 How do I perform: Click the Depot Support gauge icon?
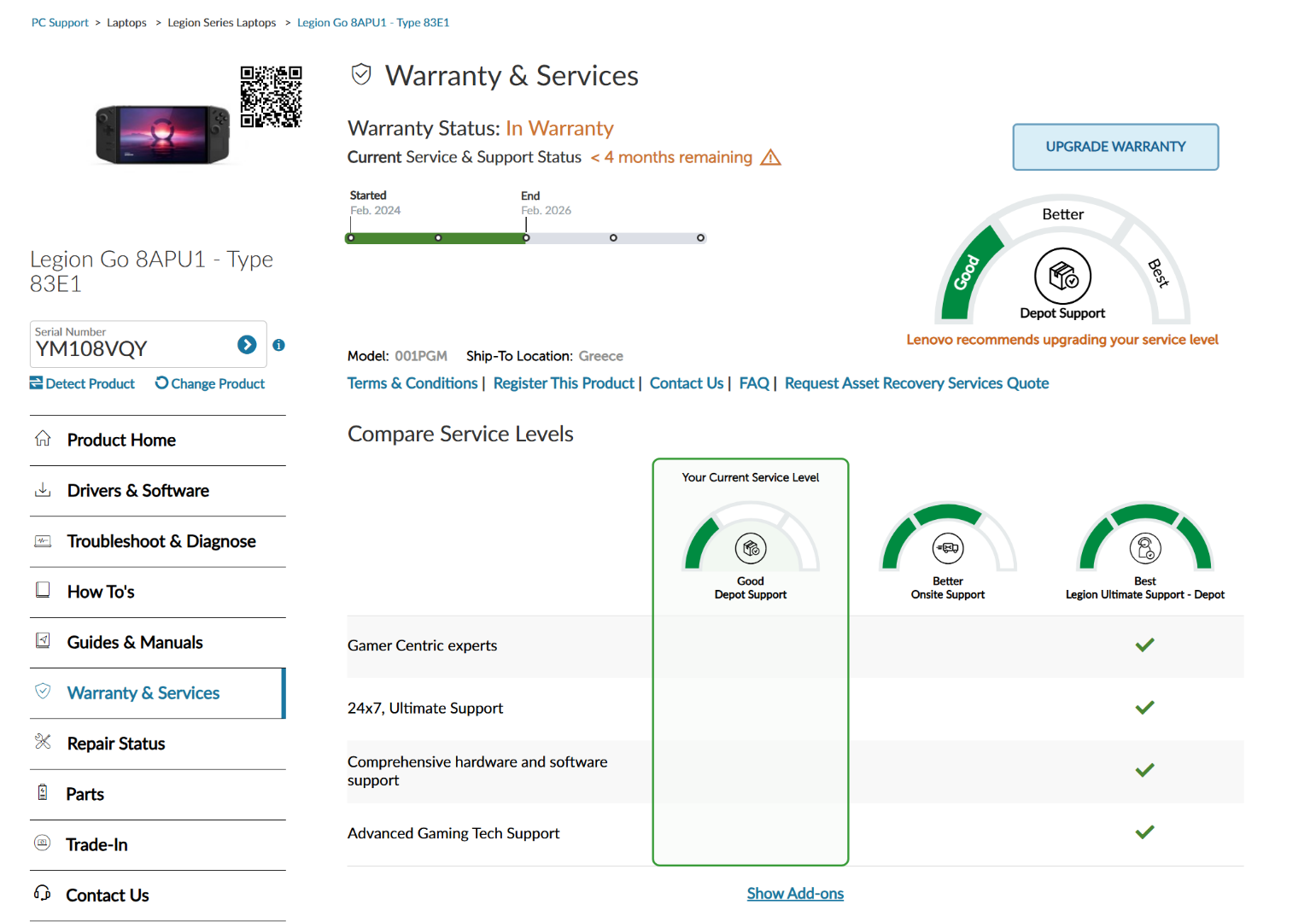pyautogui.click(x=1062, y=276)
